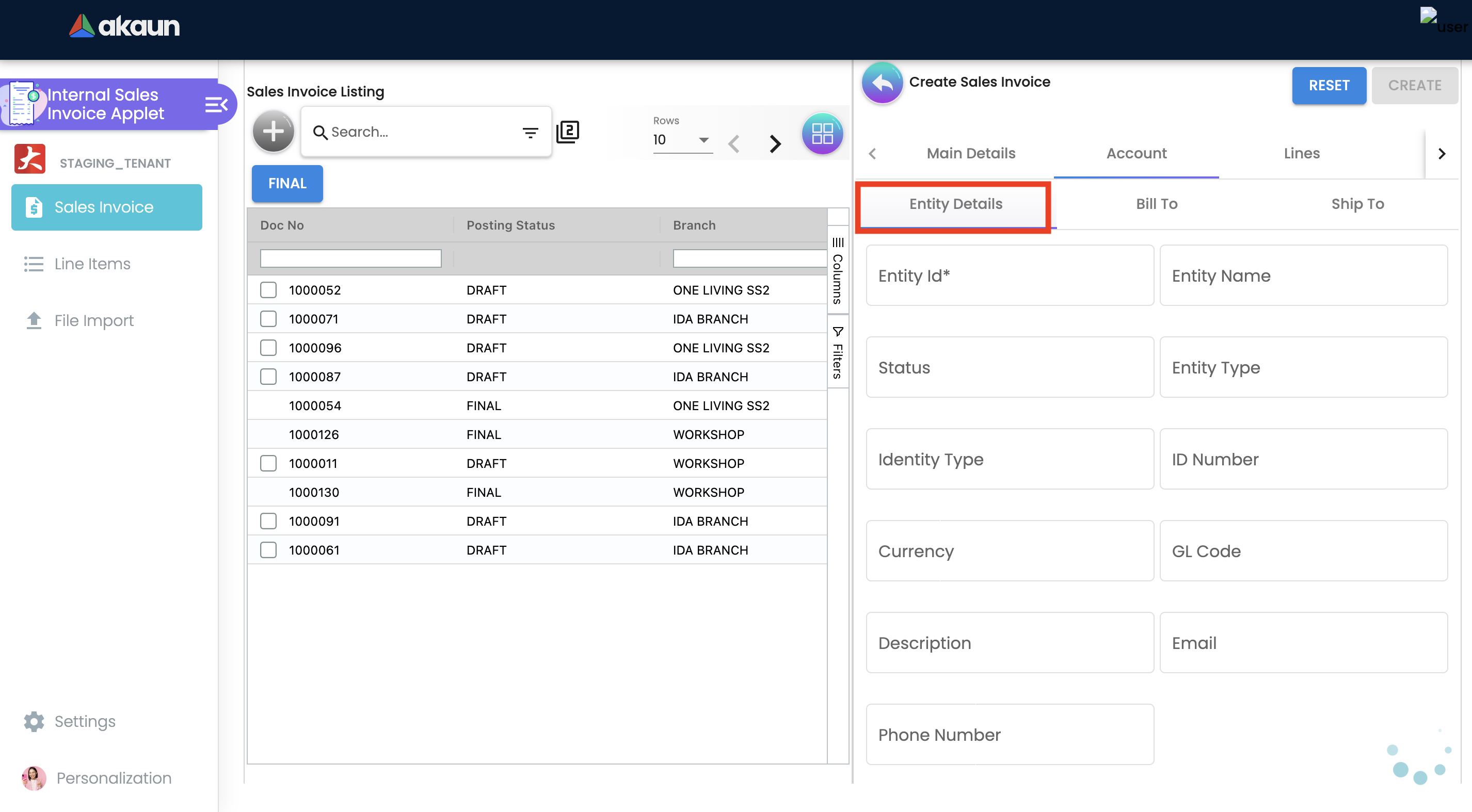Viewport: 1472px width, 812px height.
Task: Click the back arrow beside Create Sales Invoice
Action: click(882, 83)
